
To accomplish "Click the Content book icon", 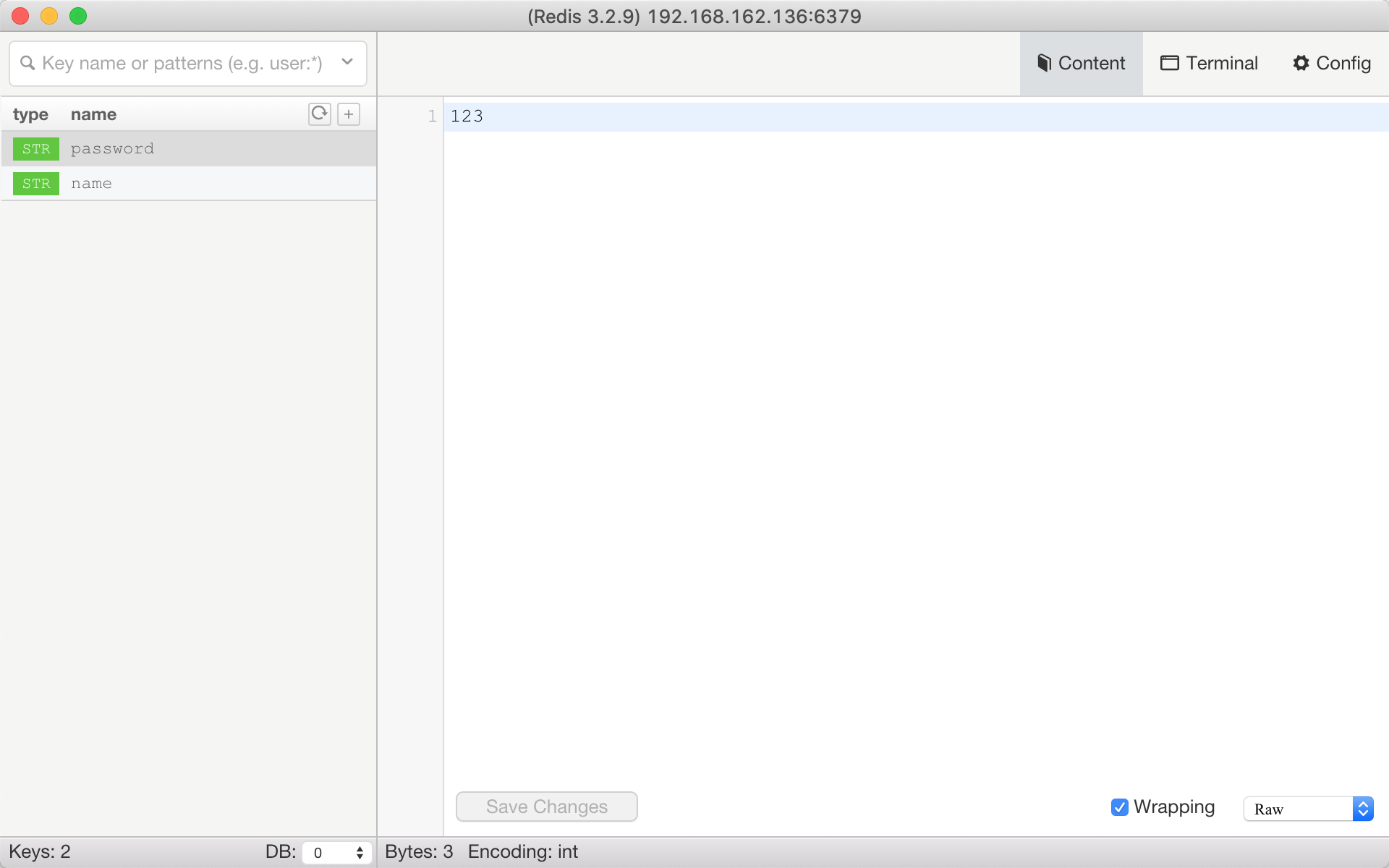I will pyautogui.click(x=1043, y=64).
